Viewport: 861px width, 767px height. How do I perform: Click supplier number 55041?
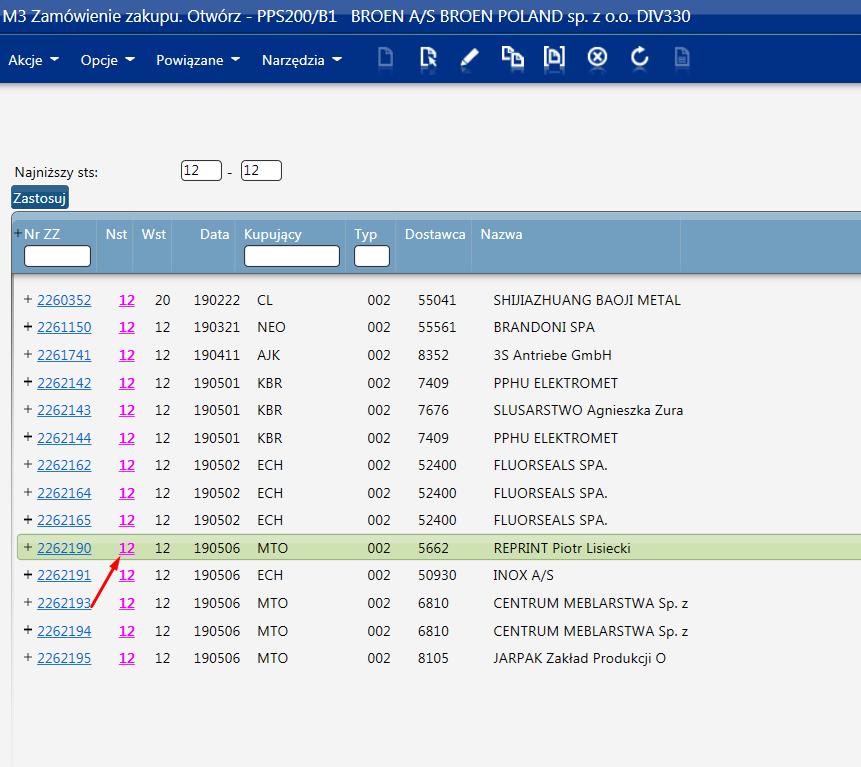click(x=437, y=300)
